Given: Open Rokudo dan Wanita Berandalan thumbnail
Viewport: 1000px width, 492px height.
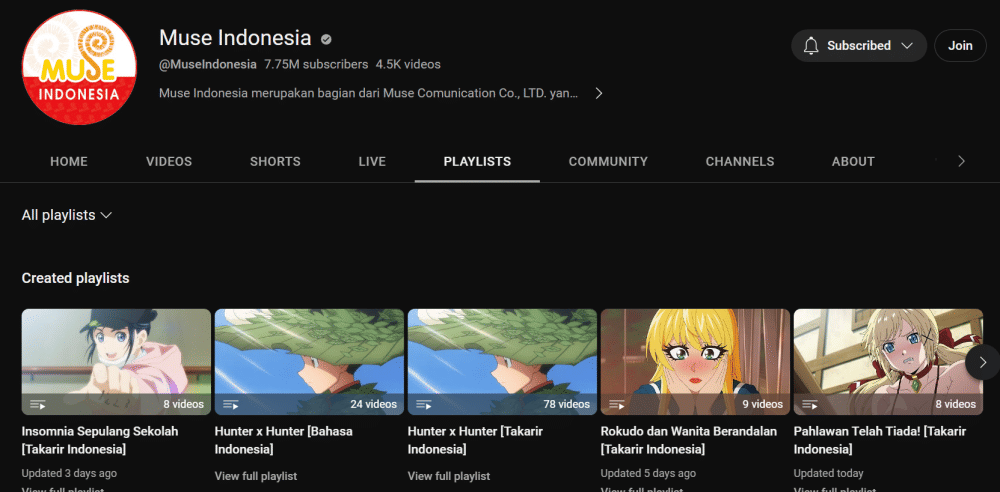Looking at the screenshot, I should 695,362.
